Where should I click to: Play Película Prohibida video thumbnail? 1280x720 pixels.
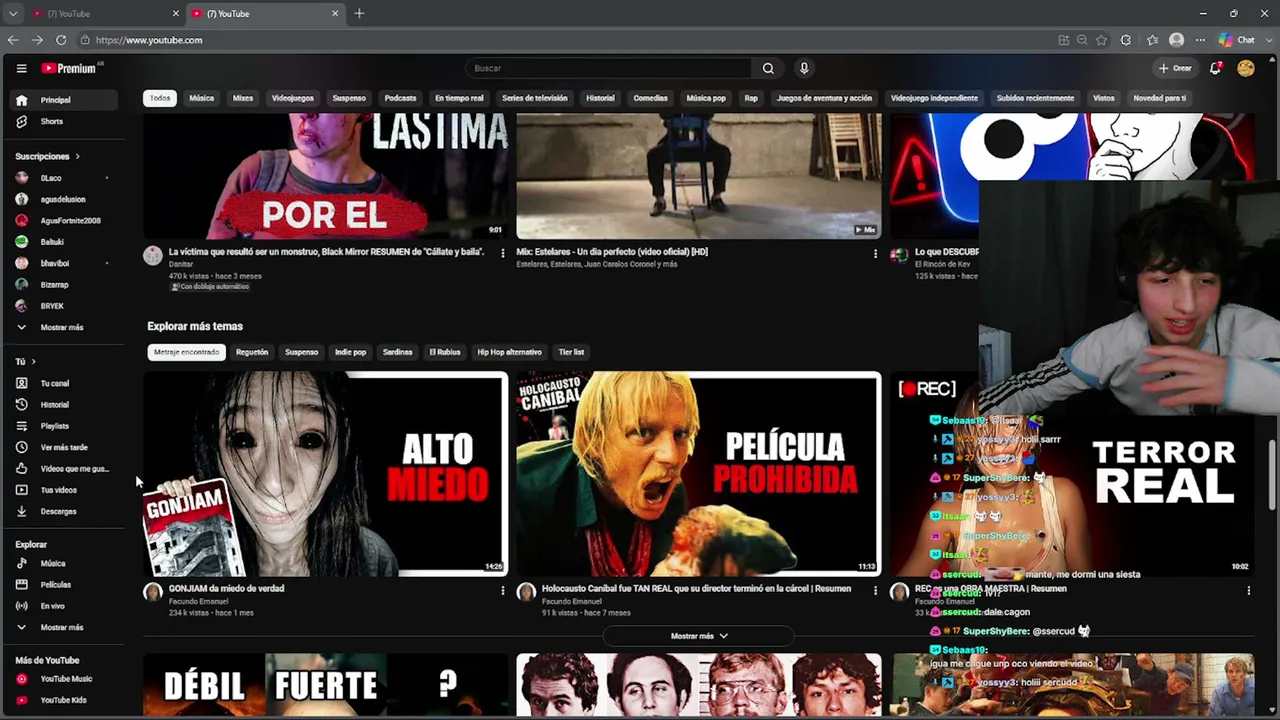[x=698, y=474]
